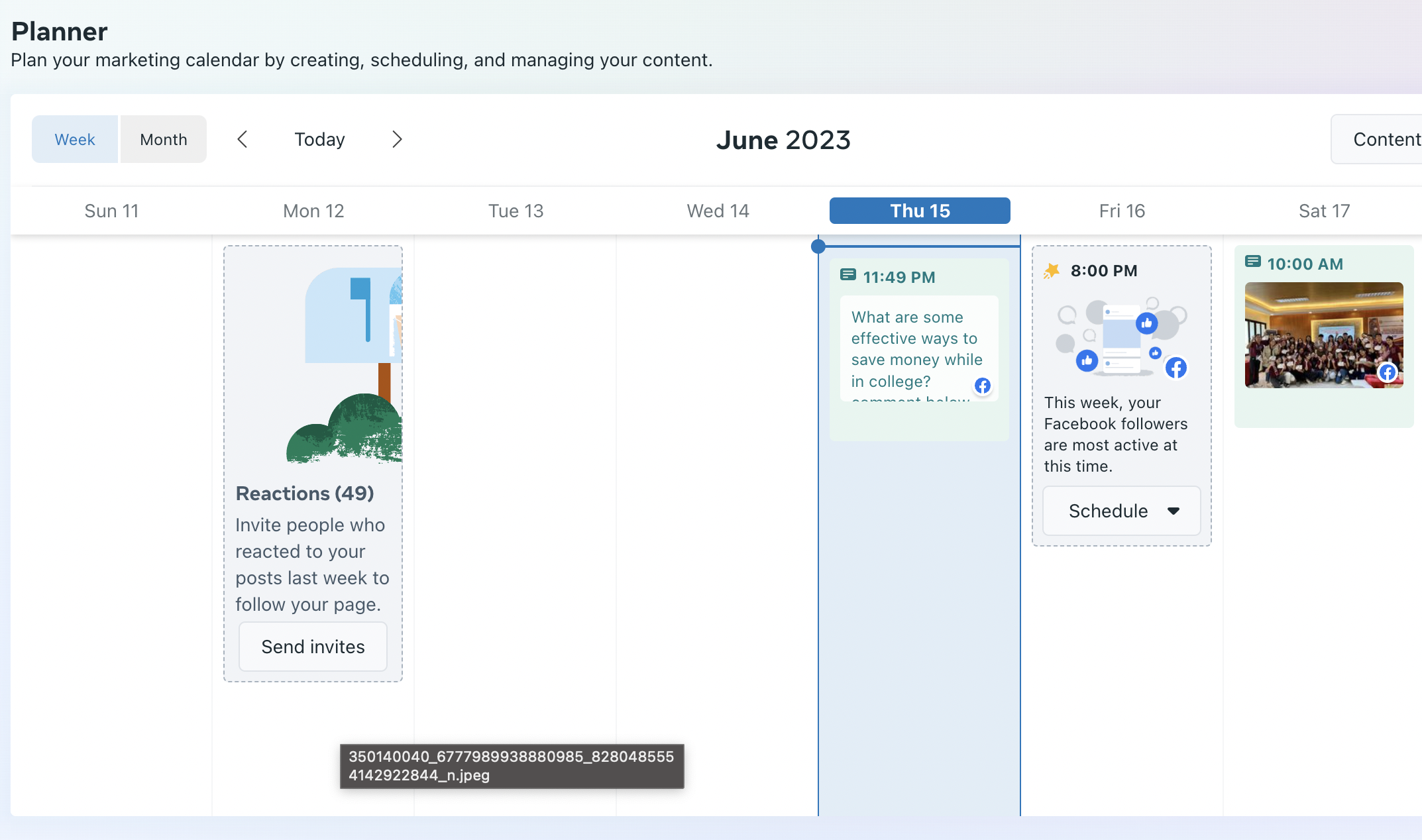This screenshot has height=840, width=1422.
Task: Select the Mon 12 day header
Action: click(313, 211)
